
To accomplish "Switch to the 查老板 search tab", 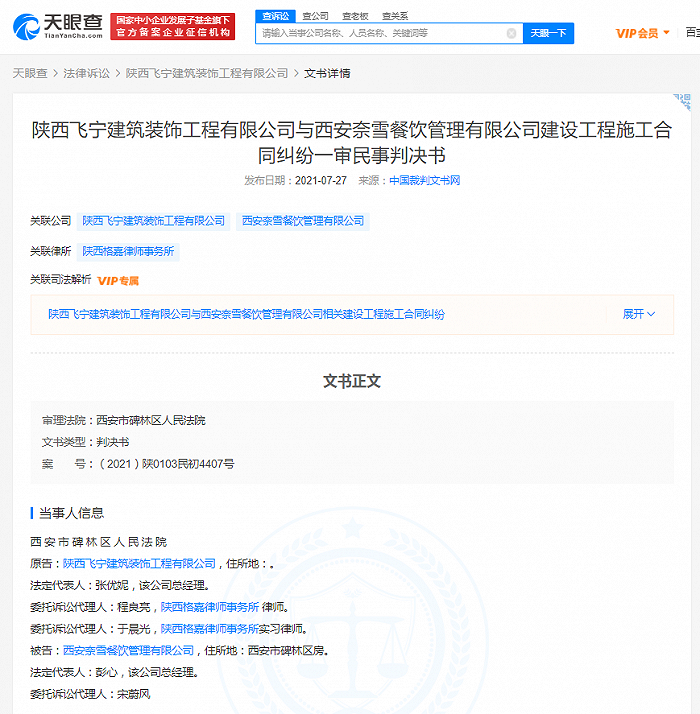I will point(355,16).
